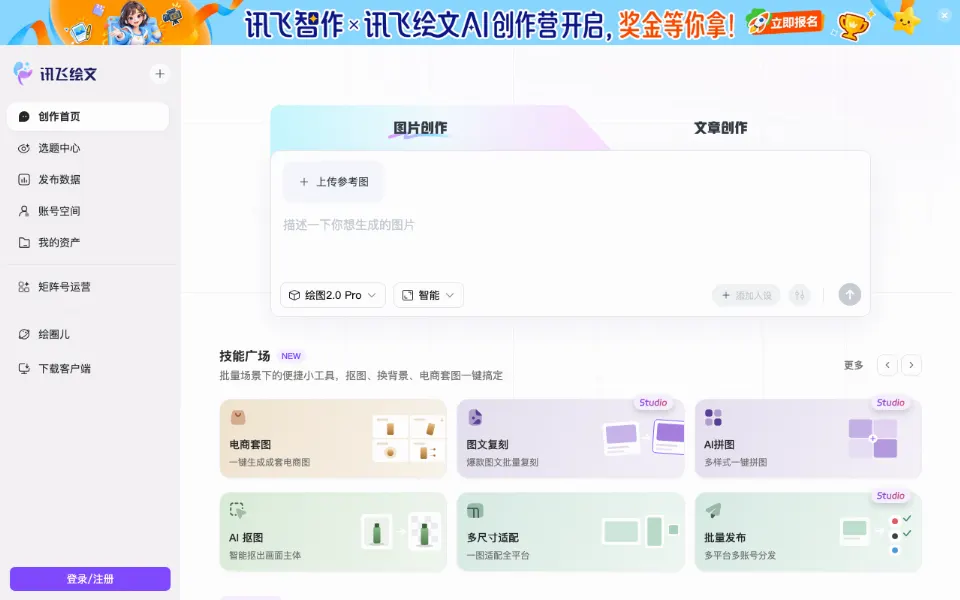The height and width of the screenshot is (600, 960).
Task: Go to previous skills page arrow
Action: pyautogui.click(x=888, y=365)
